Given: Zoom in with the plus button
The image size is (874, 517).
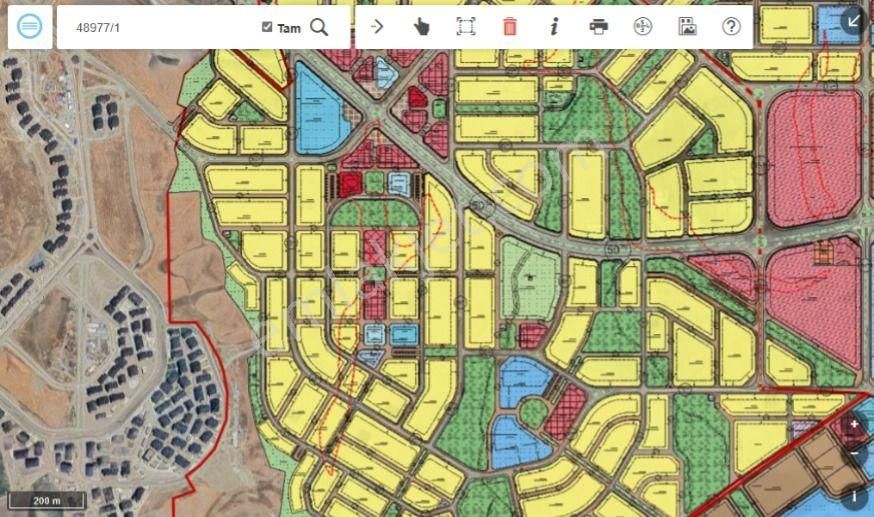Looking at the screenshot, I should (x=854, y=425).
